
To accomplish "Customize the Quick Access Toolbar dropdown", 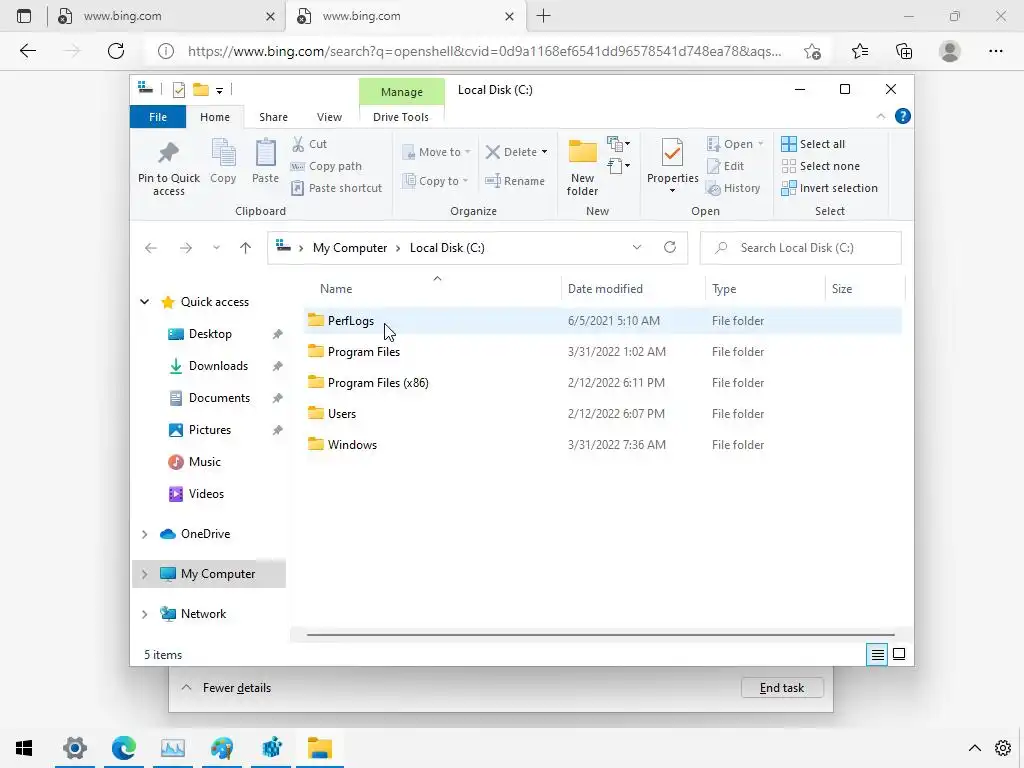I will (219, 91).
